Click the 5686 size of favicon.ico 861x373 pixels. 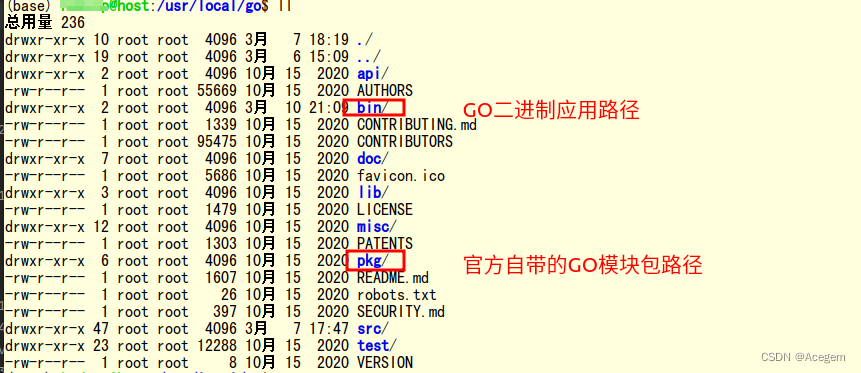click(x=221, y=176)
